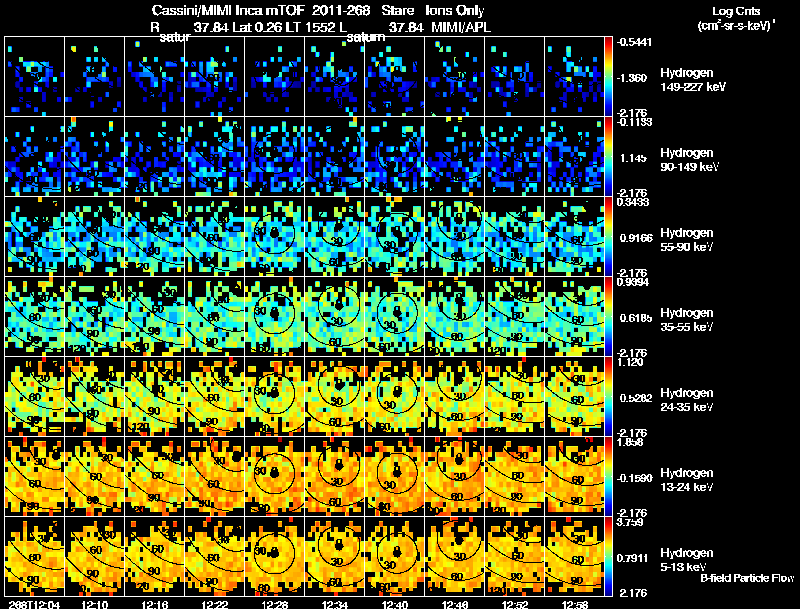
Task: Click the '12:58' time label
Action: pos(574,604)
